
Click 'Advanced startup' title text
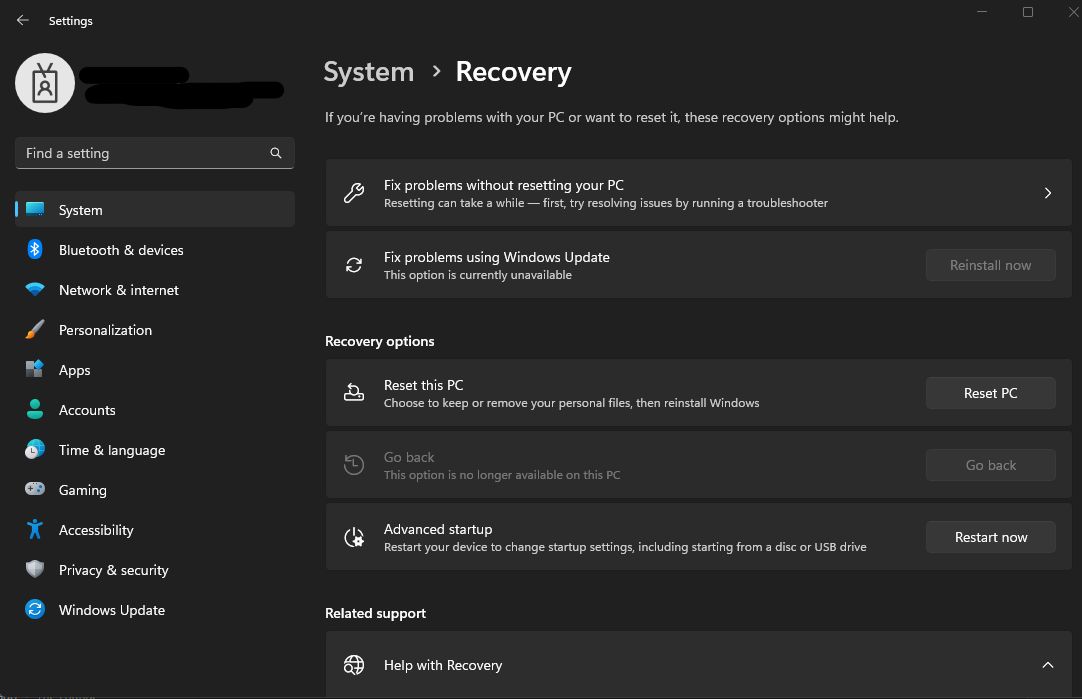click(438, 529)
